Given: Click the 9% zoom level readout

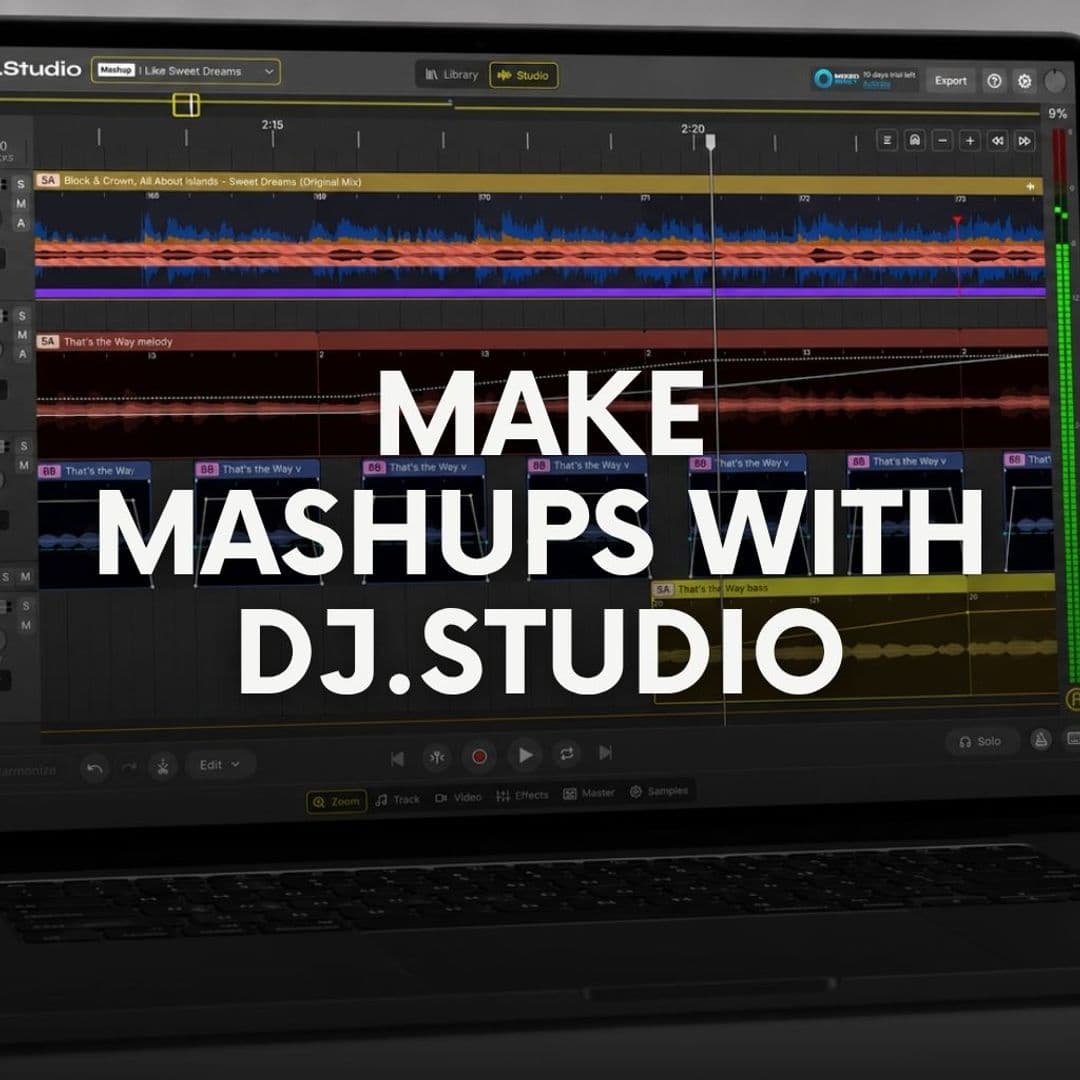Looking at the screenshot, I should pyautogui.click(x=1057, y=114).
